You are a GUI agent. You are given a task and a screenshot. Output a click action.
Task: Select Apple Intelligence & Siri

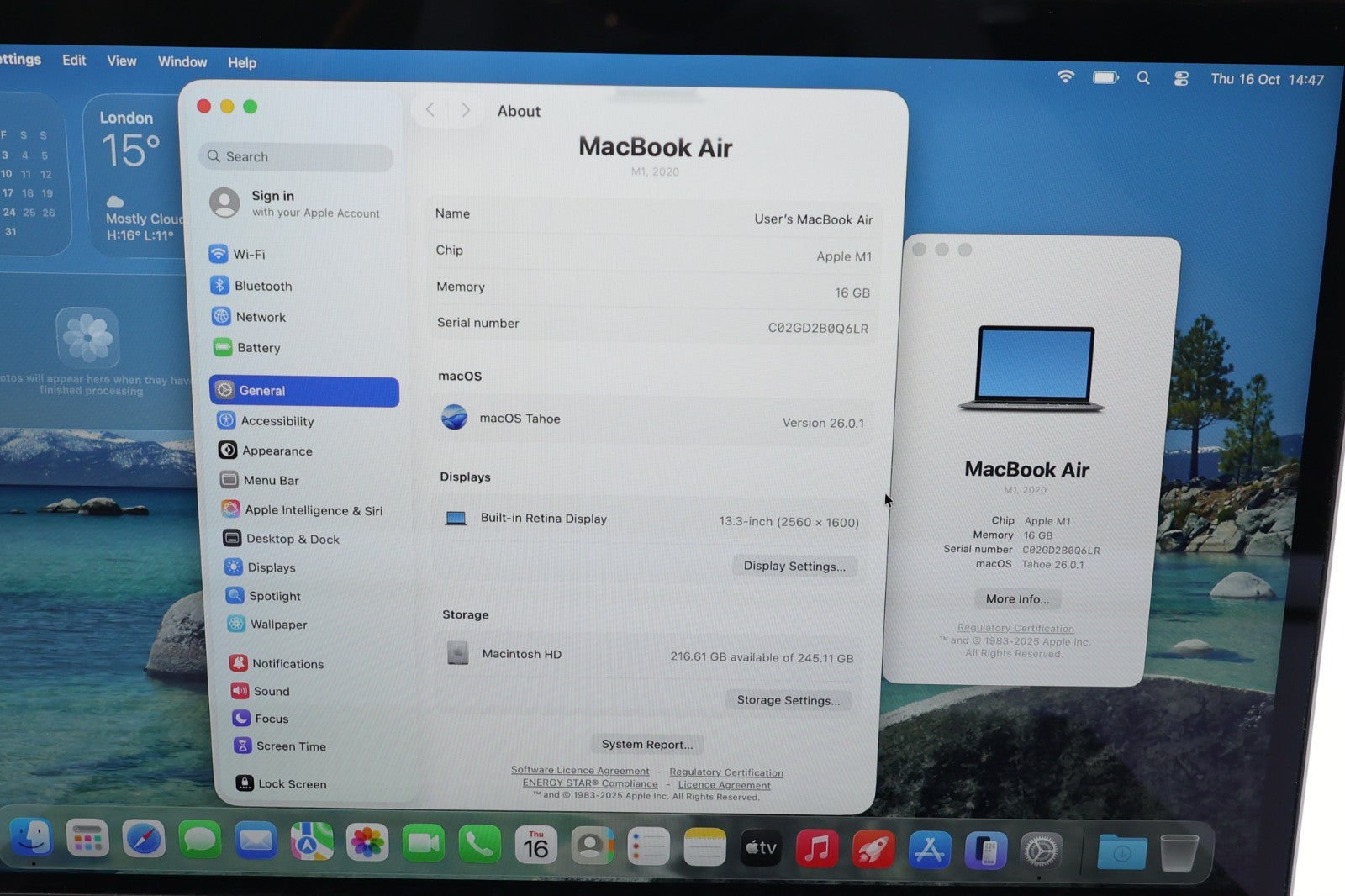point(313,510)
